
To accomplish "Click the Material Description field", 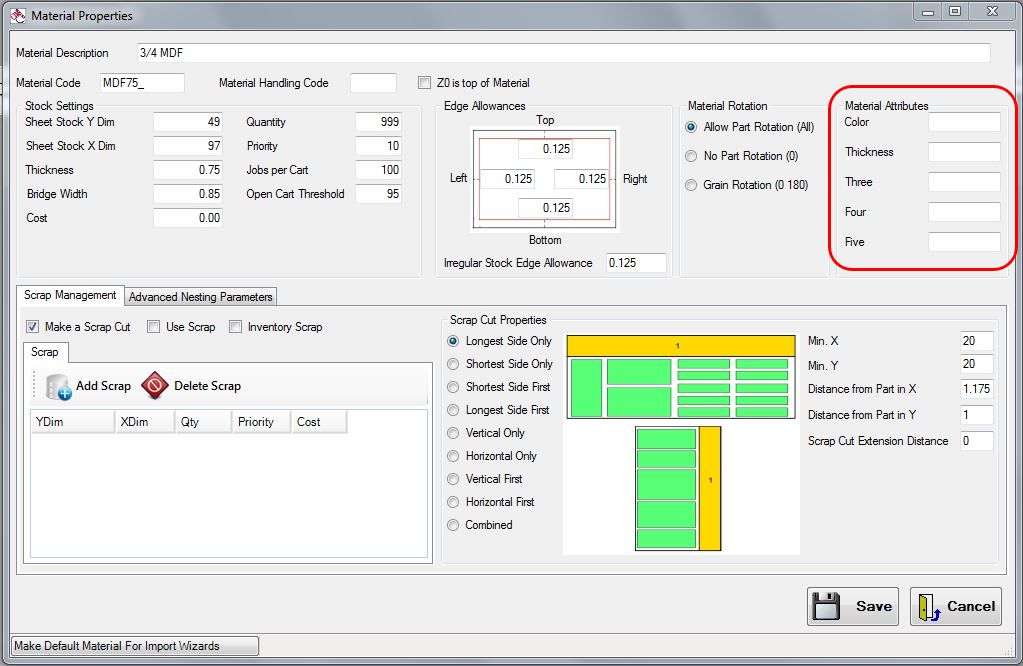I will [x=564, y=53].
